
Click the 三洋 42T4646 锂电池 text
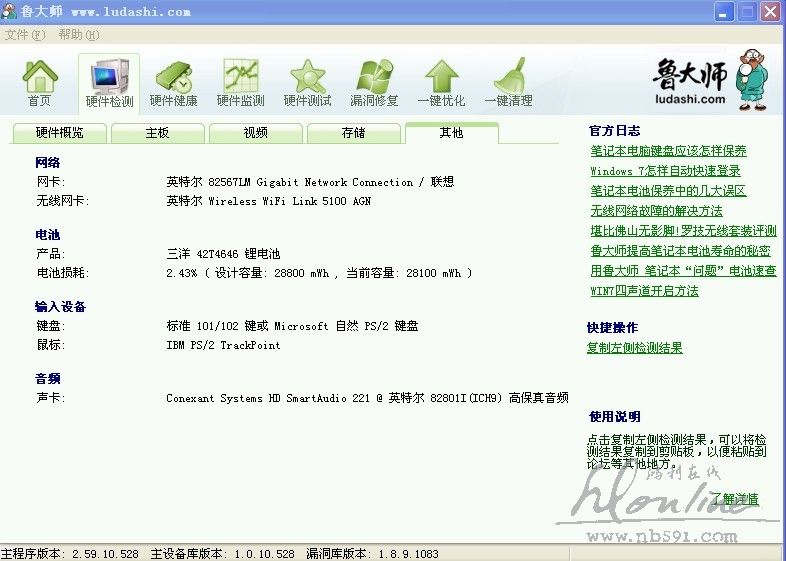(223, 254)
